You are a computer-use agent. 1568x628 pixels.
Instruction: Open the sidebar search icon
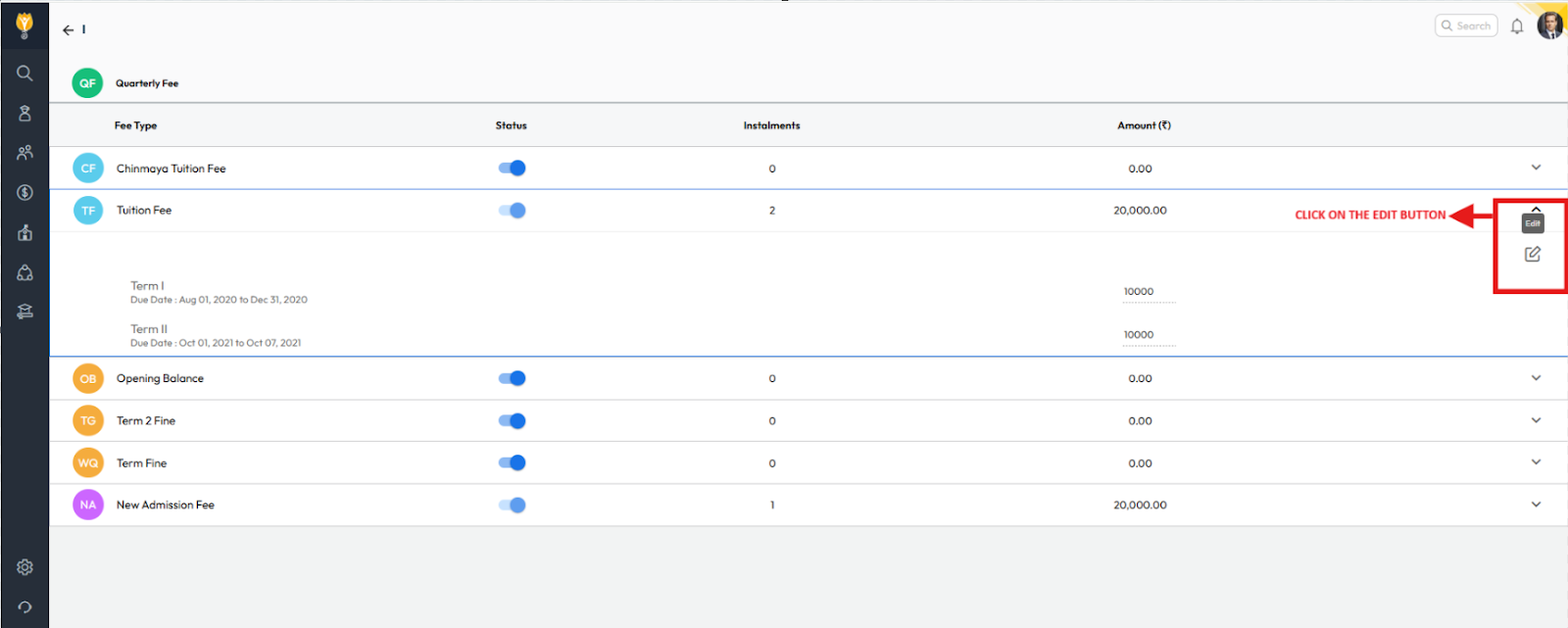[24, 73]
